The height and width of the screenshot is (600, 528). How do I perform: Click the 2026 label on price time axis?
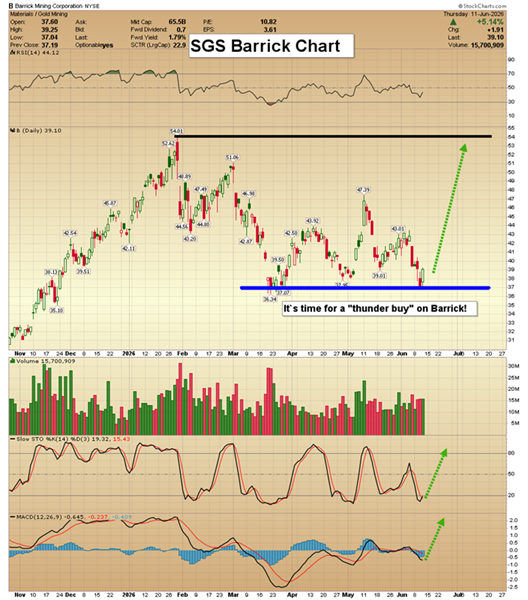click(x=129, y=354)
